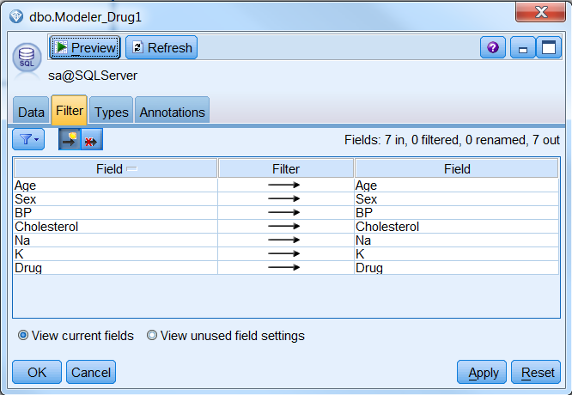Click the include fields by default icon
The image size is (572, 395).
(x=69, y=139)
